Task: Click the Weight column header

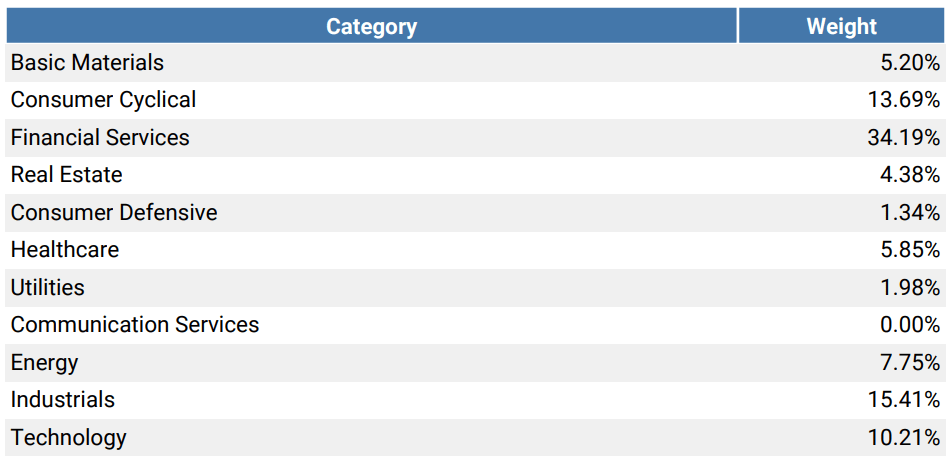Action: tap(841, 27)
